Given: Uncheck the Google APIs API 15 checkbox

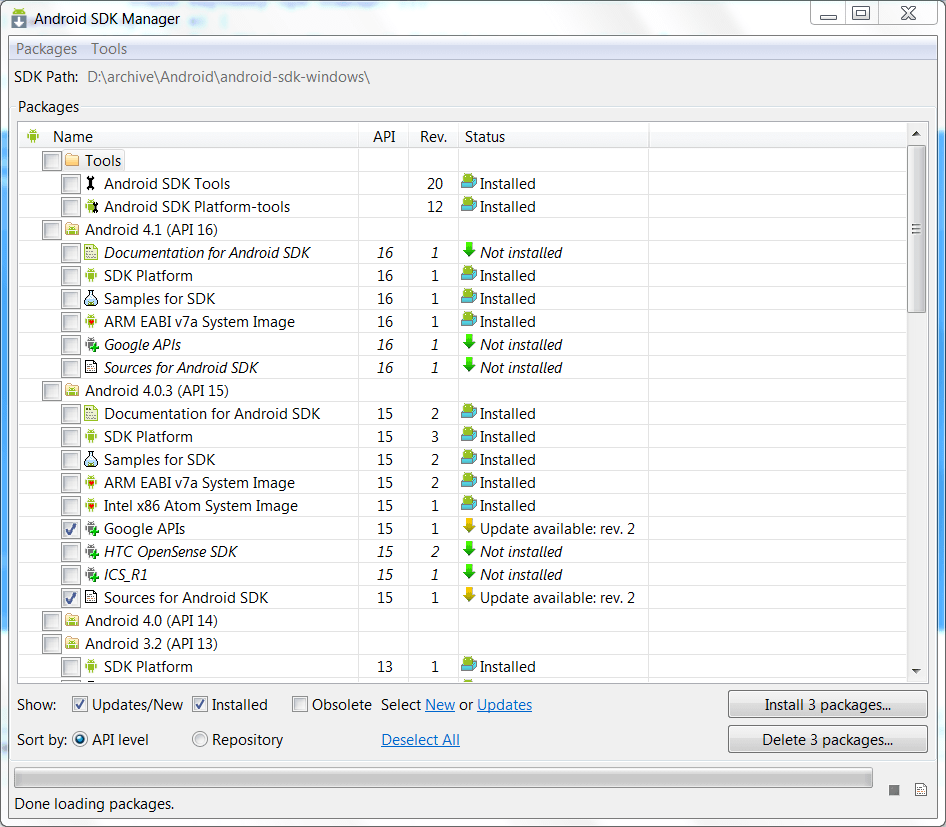Looking at the screenshot, I should (x=71, y=529).
